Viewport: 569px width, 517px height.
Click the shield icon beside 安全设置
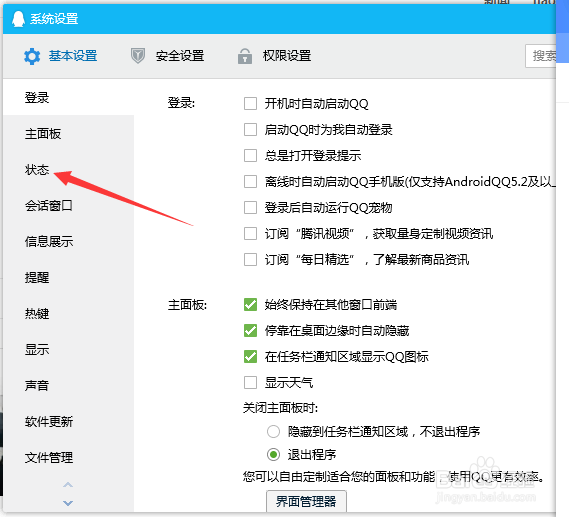(x=138, y=56)
